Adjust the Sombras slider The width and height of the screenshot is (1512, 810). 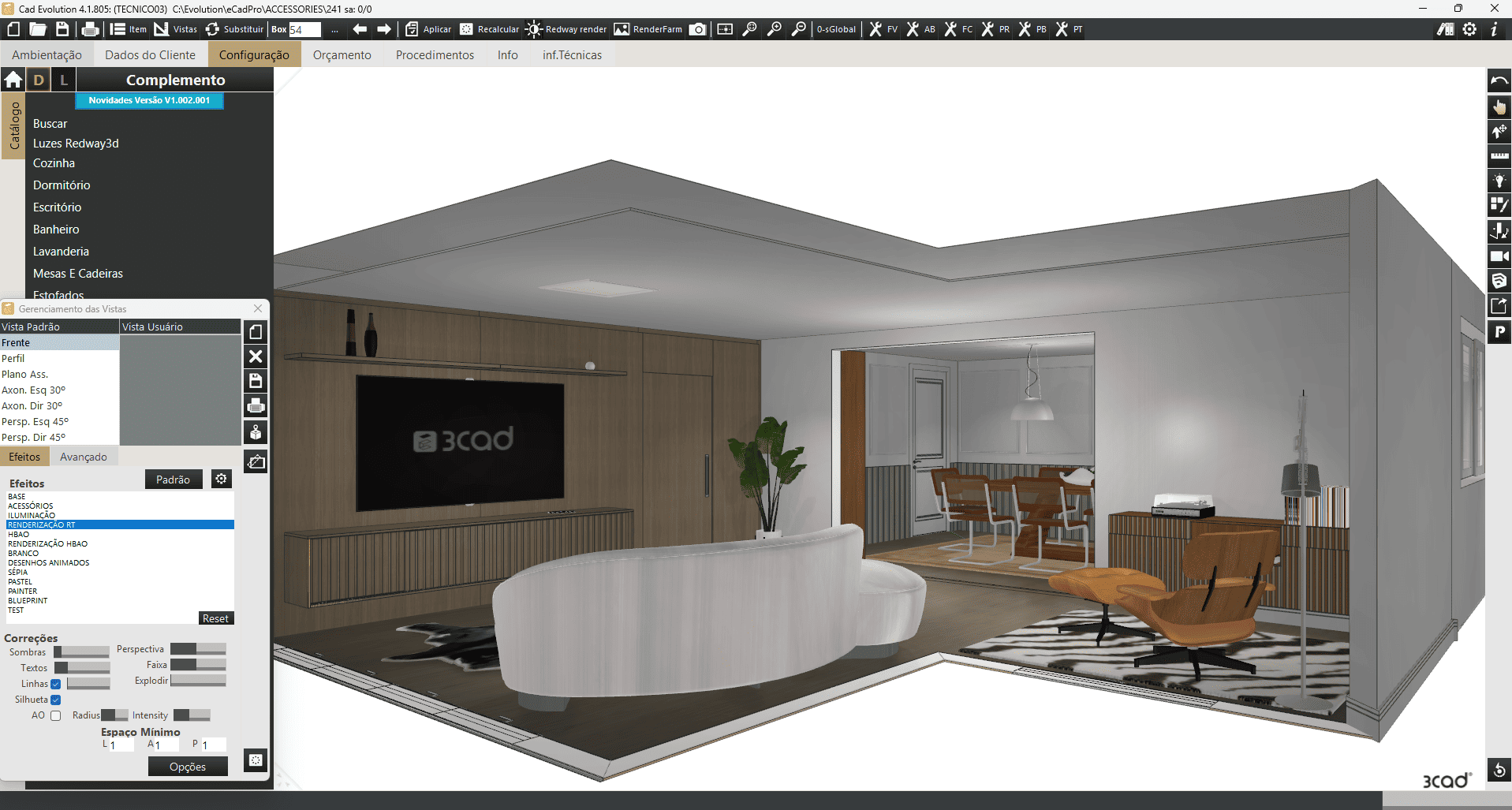point(81,652)
